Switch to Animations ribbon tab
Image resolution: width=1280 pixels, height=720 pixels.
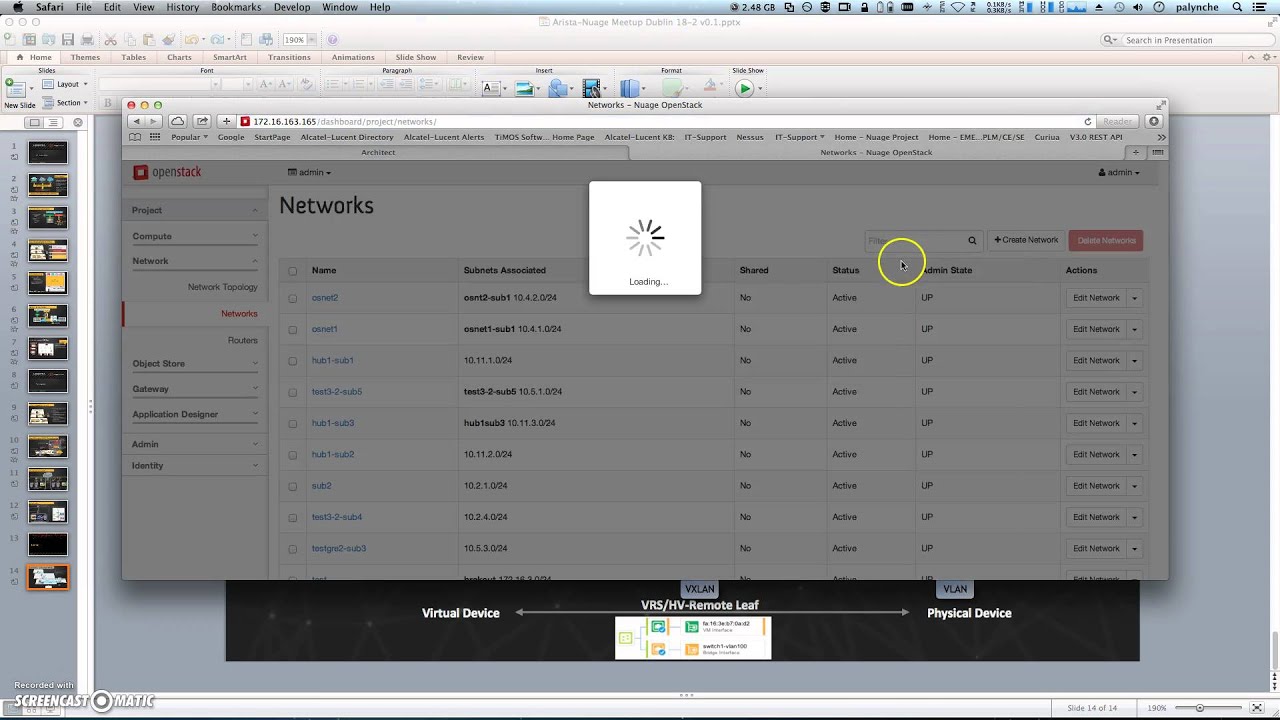click(353, 57)
